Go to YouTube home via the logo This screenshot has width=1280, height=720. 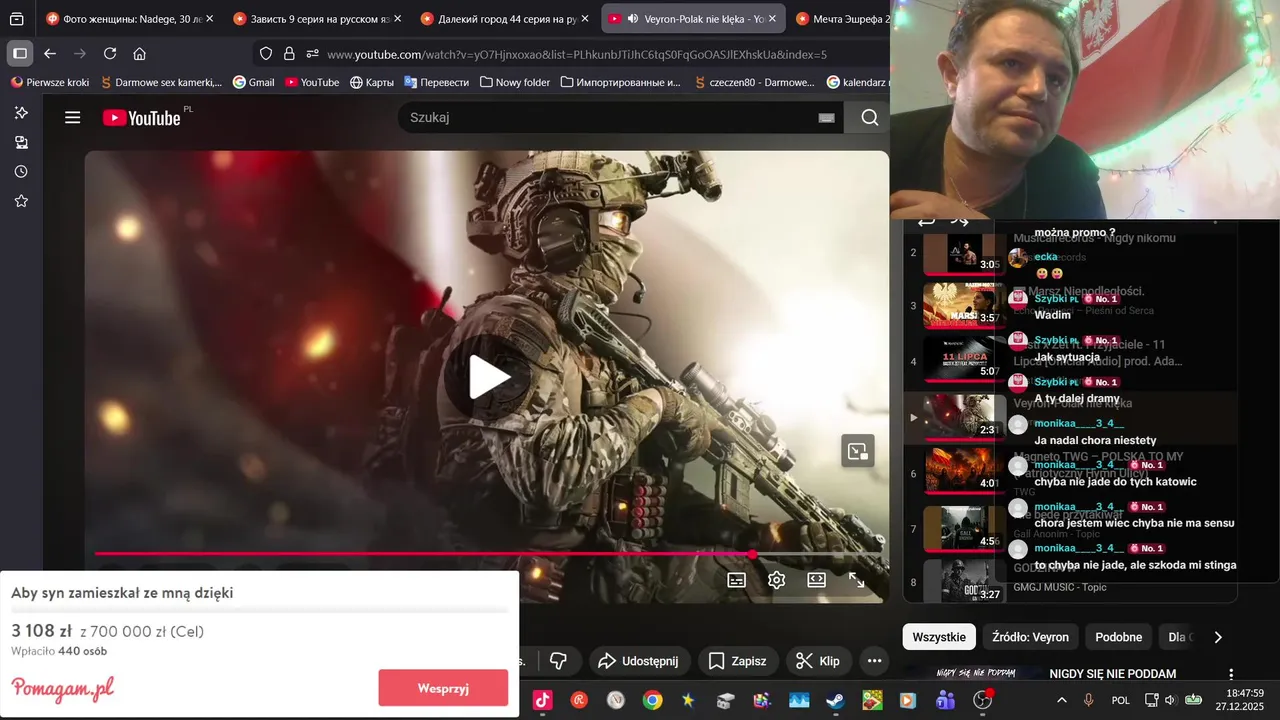(x=141, y=118)
